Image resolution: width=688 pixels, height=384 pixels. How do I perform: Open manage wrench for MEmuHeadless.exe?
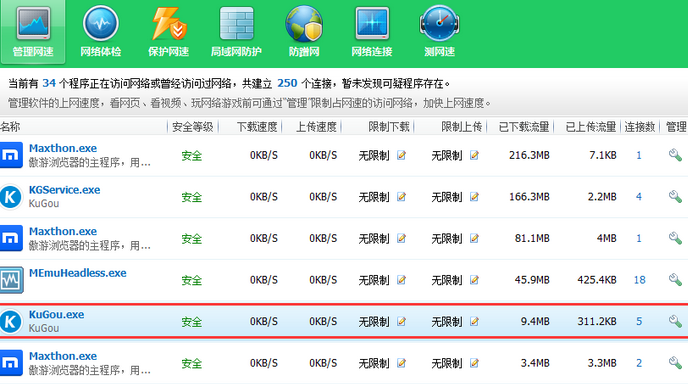pyautogui.click(x=675, y=280)
